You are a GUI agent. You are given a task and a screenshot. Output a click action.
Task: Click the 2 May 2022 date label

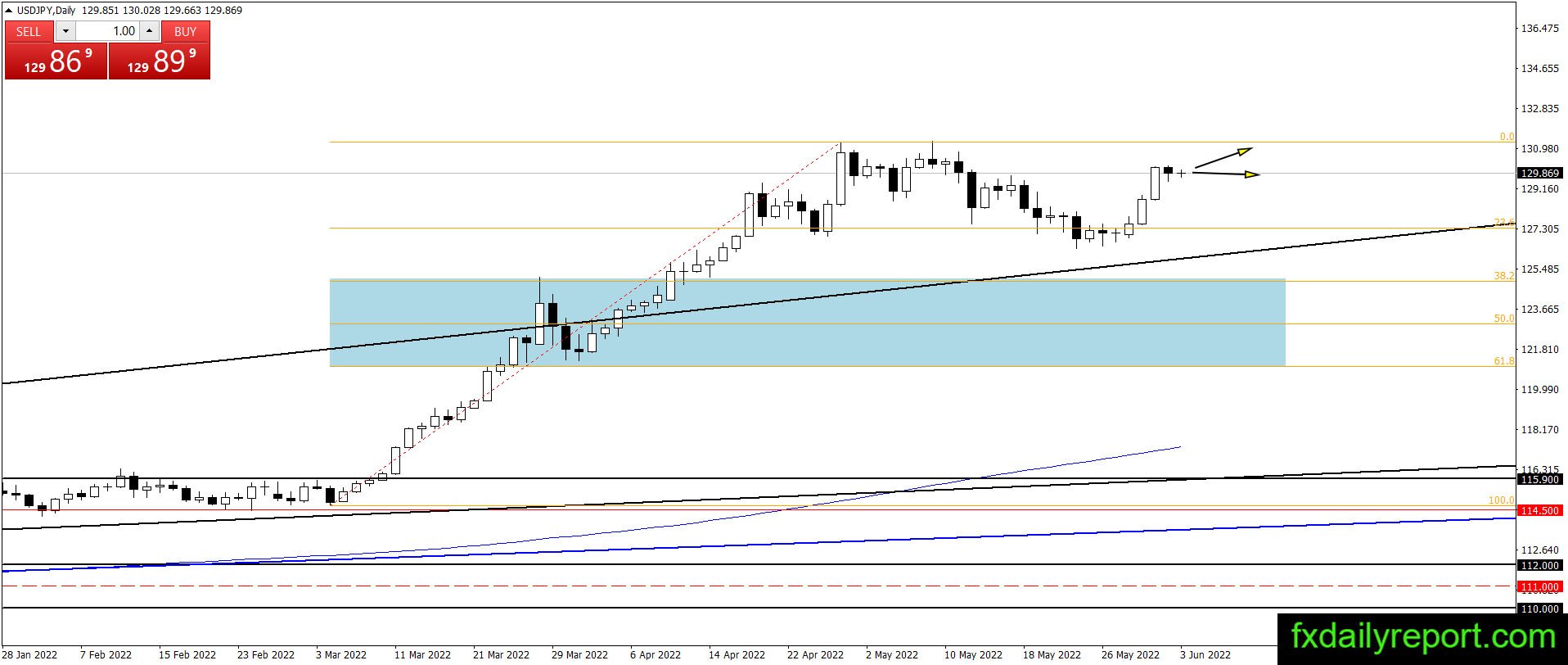[892, 655]
